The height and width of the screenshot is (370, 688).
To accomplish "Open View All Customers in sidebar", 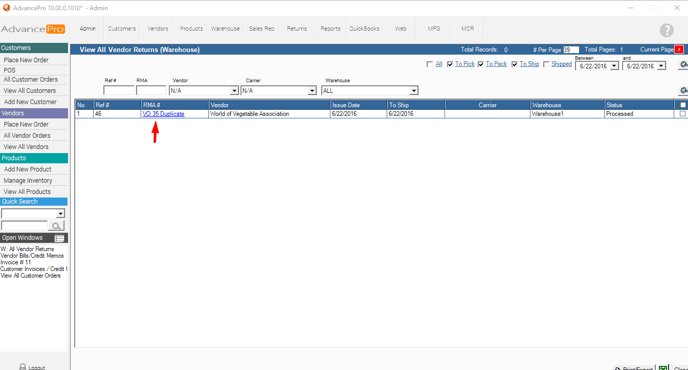I will [x=29, y=90].
